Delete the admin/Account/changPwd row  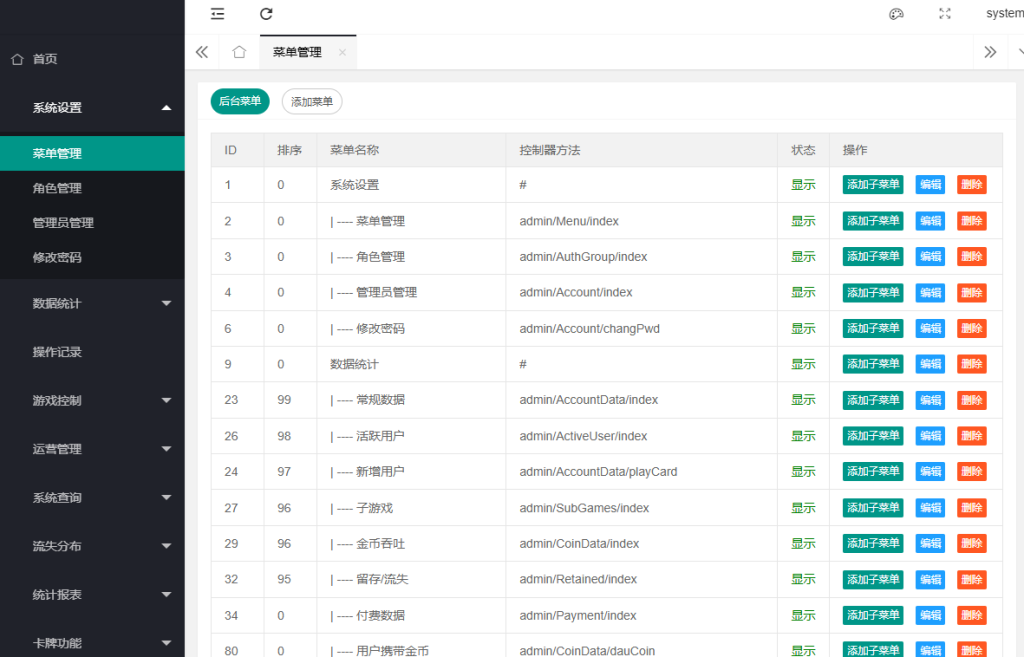tap(971, 328)
